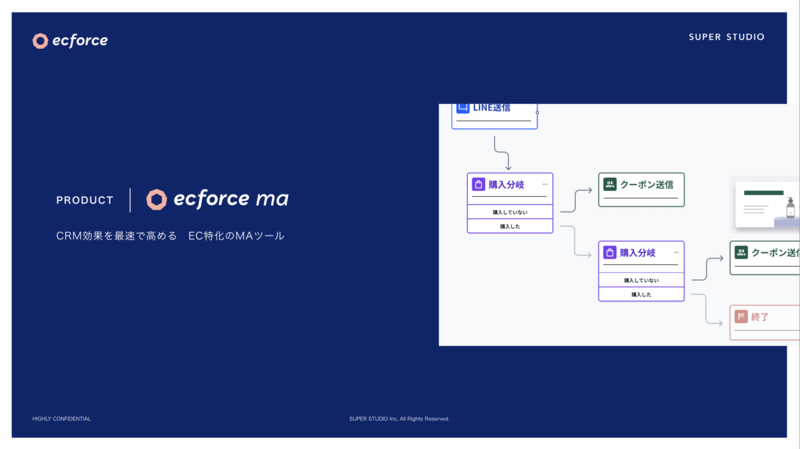Select 購入していない in the lower 購入分岐 node

click(x=641, y=280)
